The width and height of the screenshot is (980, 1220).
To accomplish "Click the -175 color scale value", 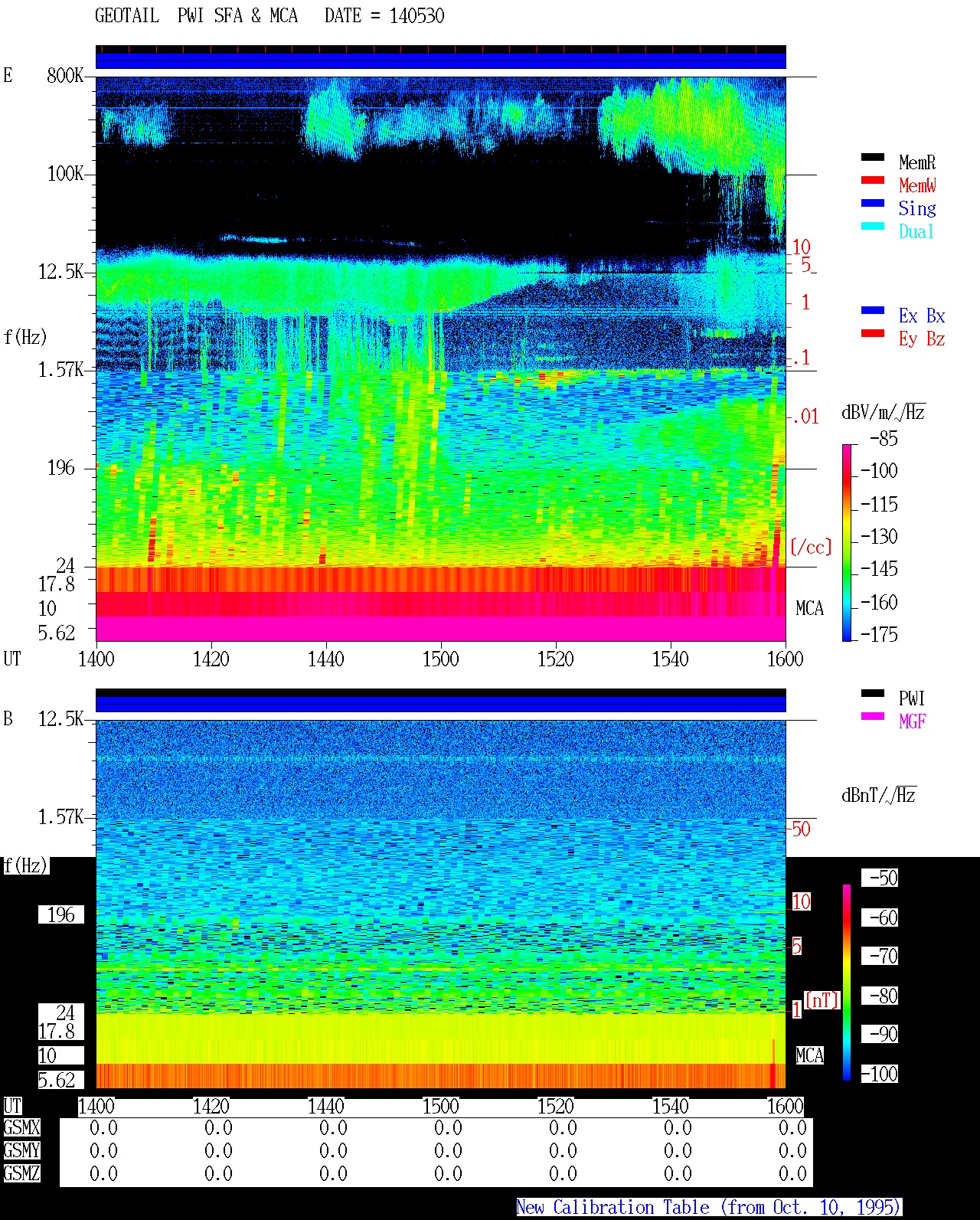I will point(879,634).
